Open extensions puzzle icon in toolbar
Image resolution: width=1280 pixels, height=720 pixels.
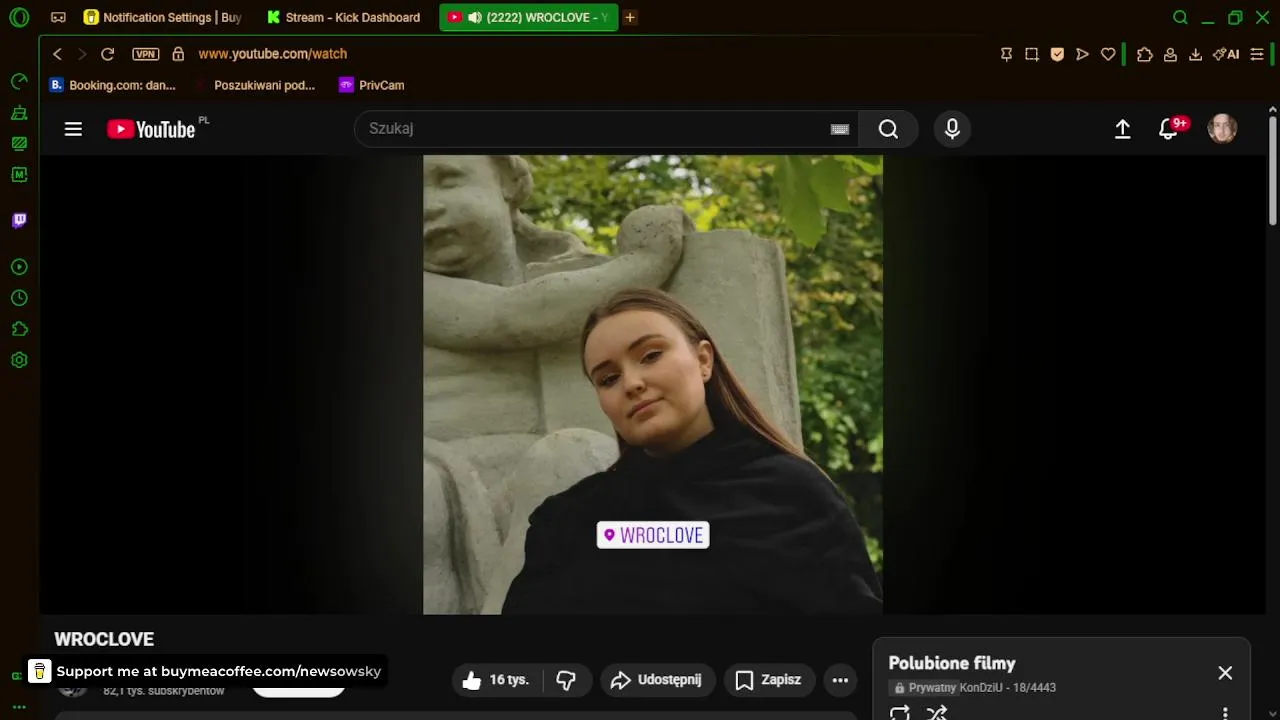1145,54
